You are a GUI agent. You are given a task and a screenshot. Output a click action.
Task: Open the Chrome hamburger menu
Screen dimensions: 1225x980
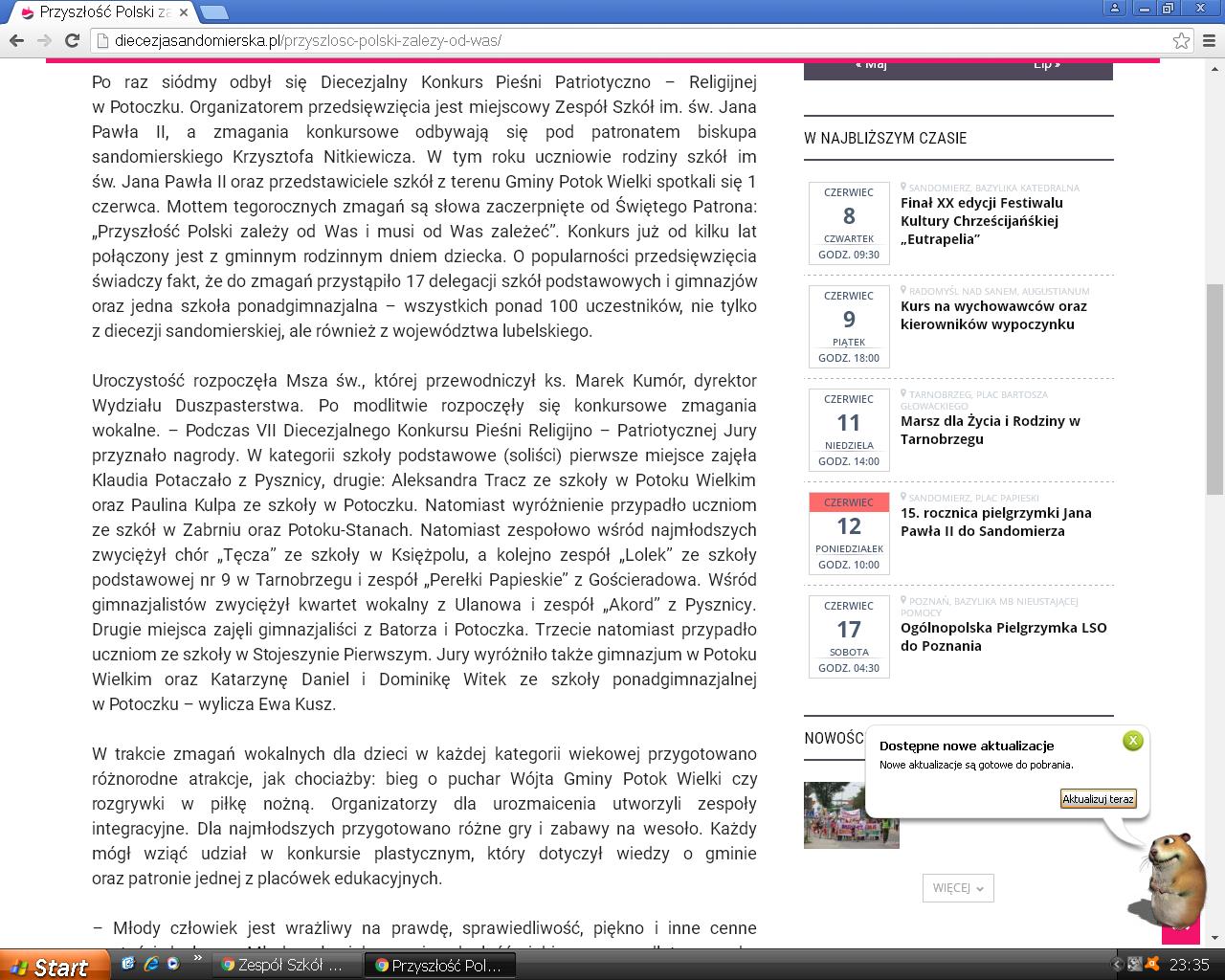click(x=1209, y=40)
